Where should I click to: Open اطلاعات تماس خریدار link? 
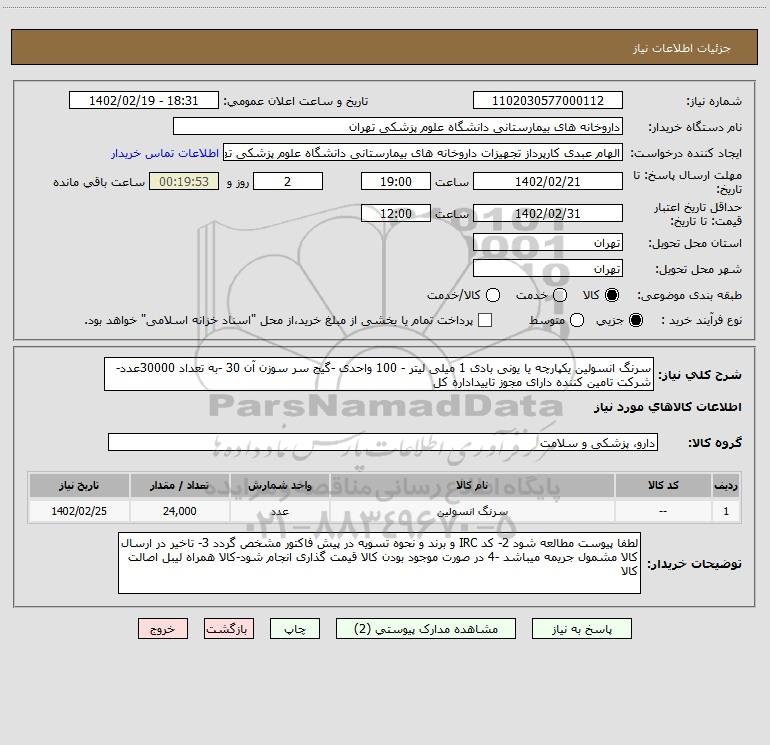[x=165, y=153]
